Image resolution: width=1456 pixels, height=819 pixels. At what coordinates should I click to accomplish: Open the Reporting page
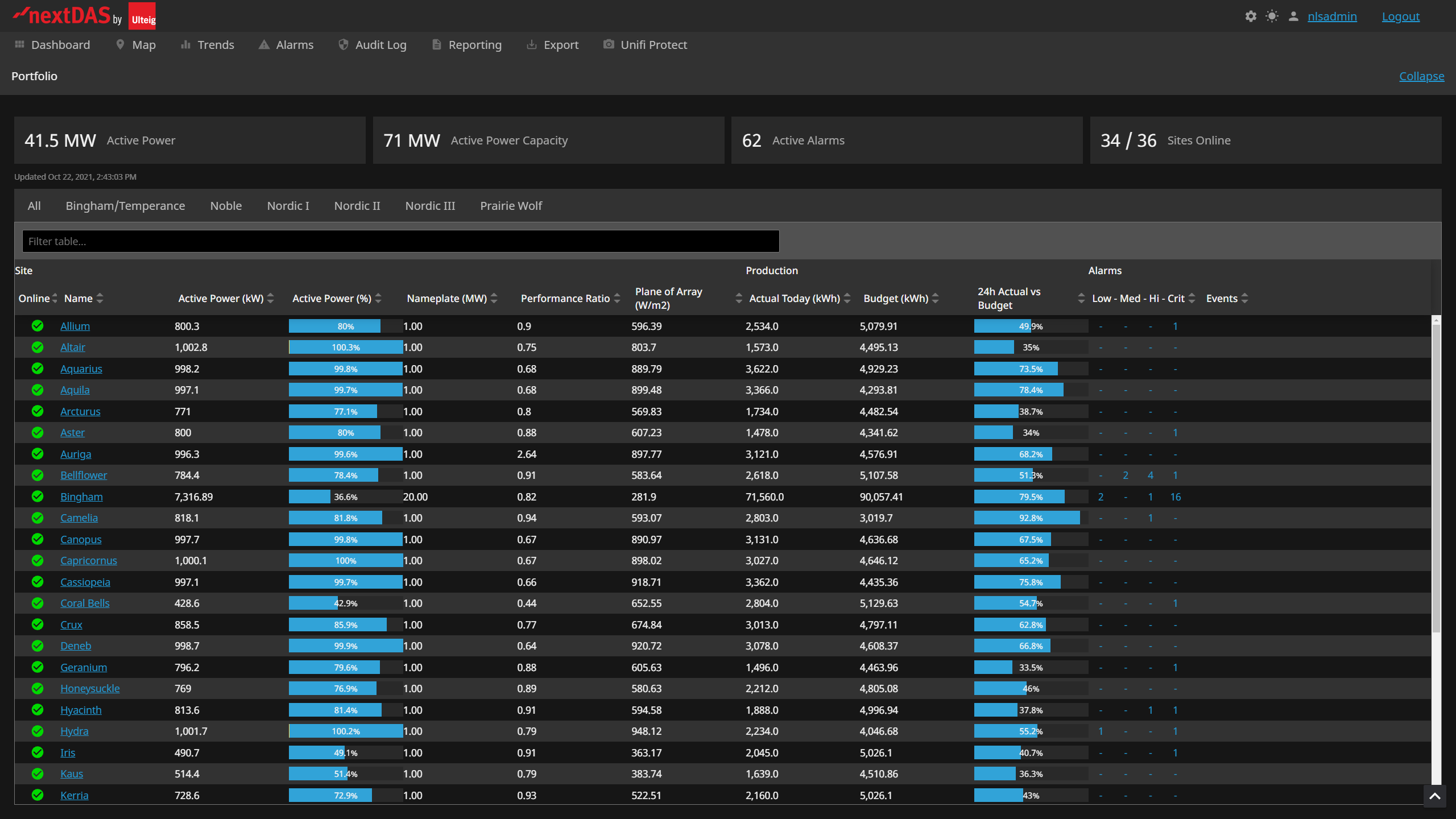[x=466, y=44]
